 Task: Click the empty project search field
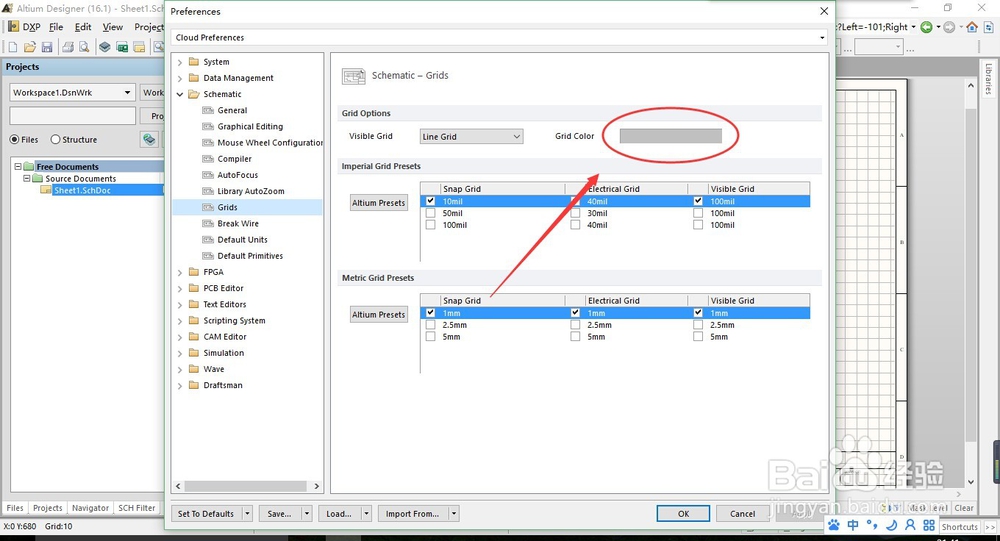(73, 115)
